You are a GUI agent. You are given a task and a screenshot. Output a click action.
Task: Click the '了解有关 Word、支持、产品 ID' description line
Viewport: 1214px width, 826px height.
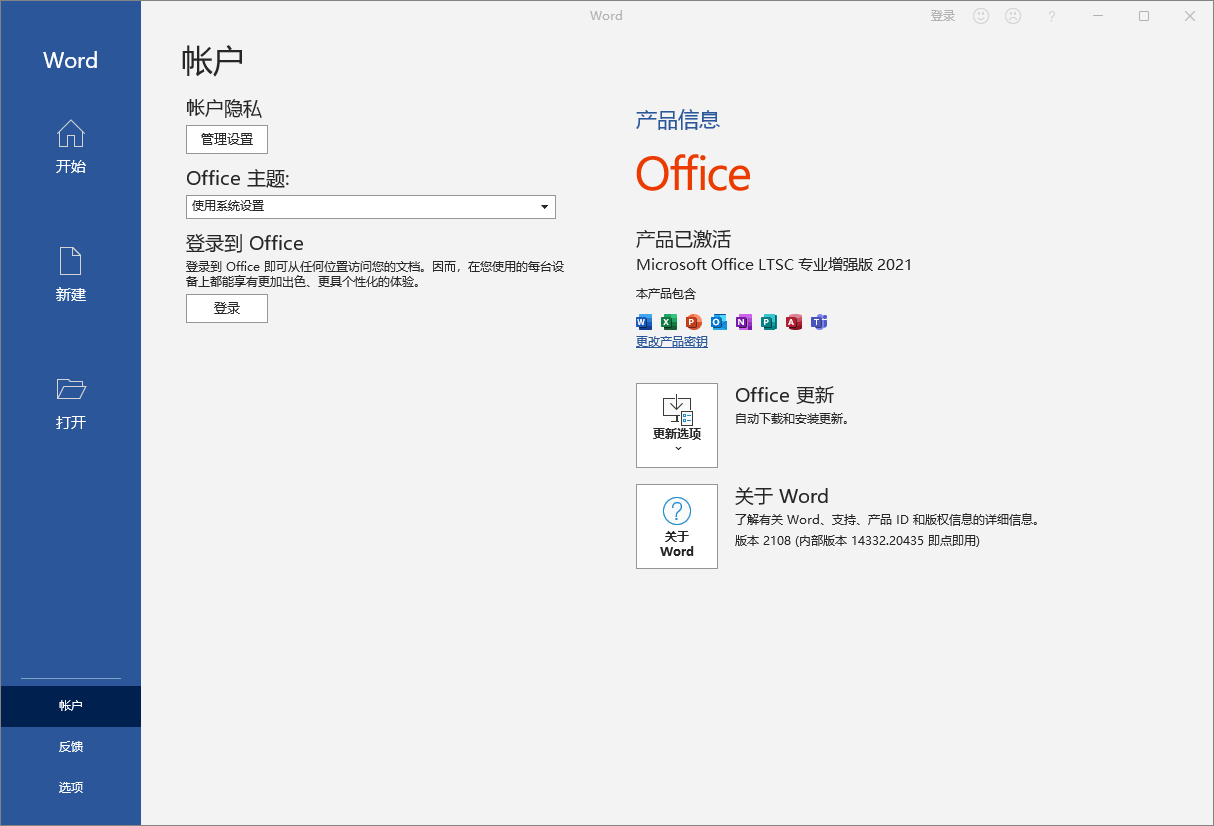tap(889, 520)
